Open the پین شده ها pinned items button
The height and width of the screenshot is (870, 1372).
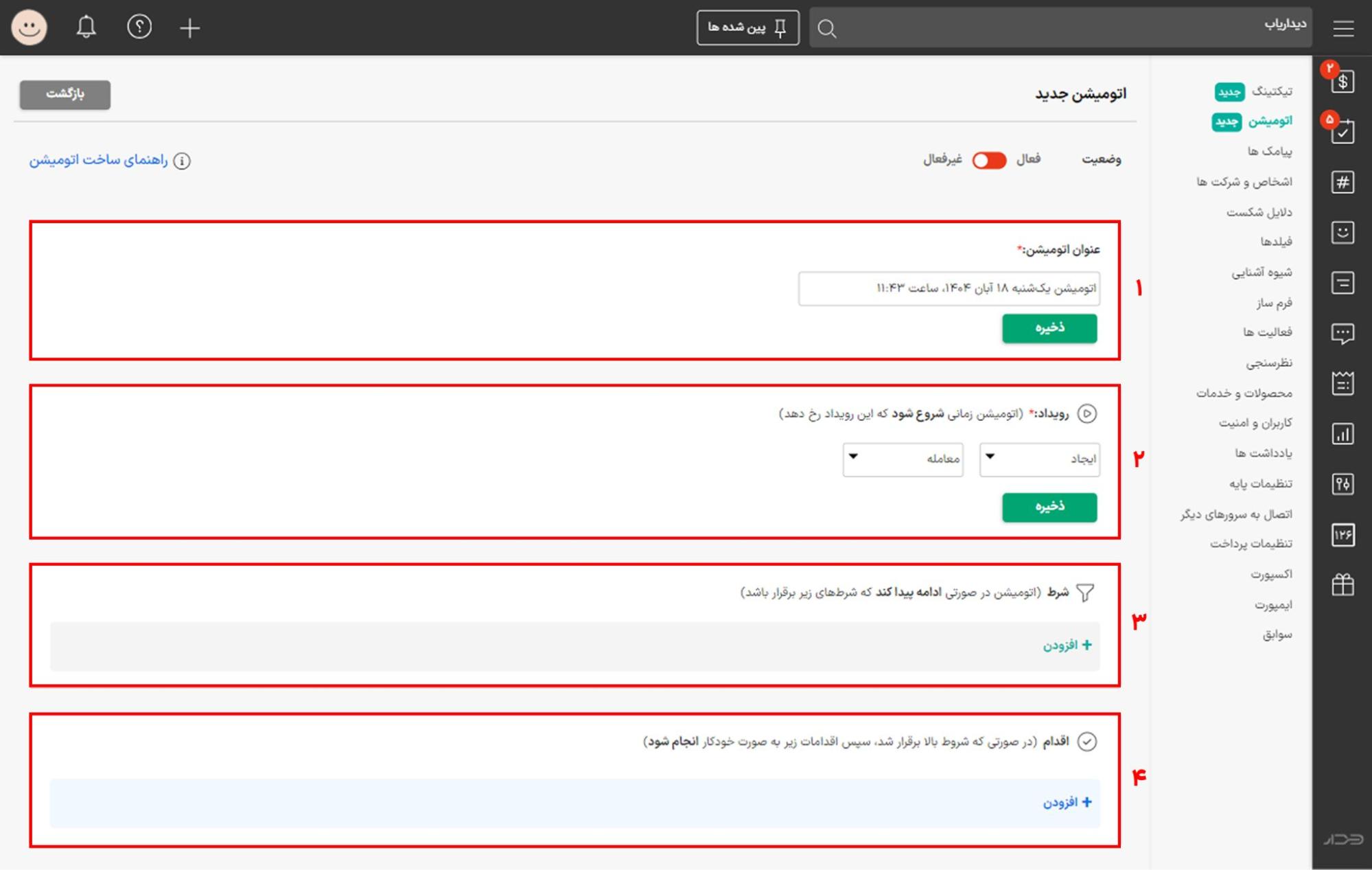coord(747,27)
